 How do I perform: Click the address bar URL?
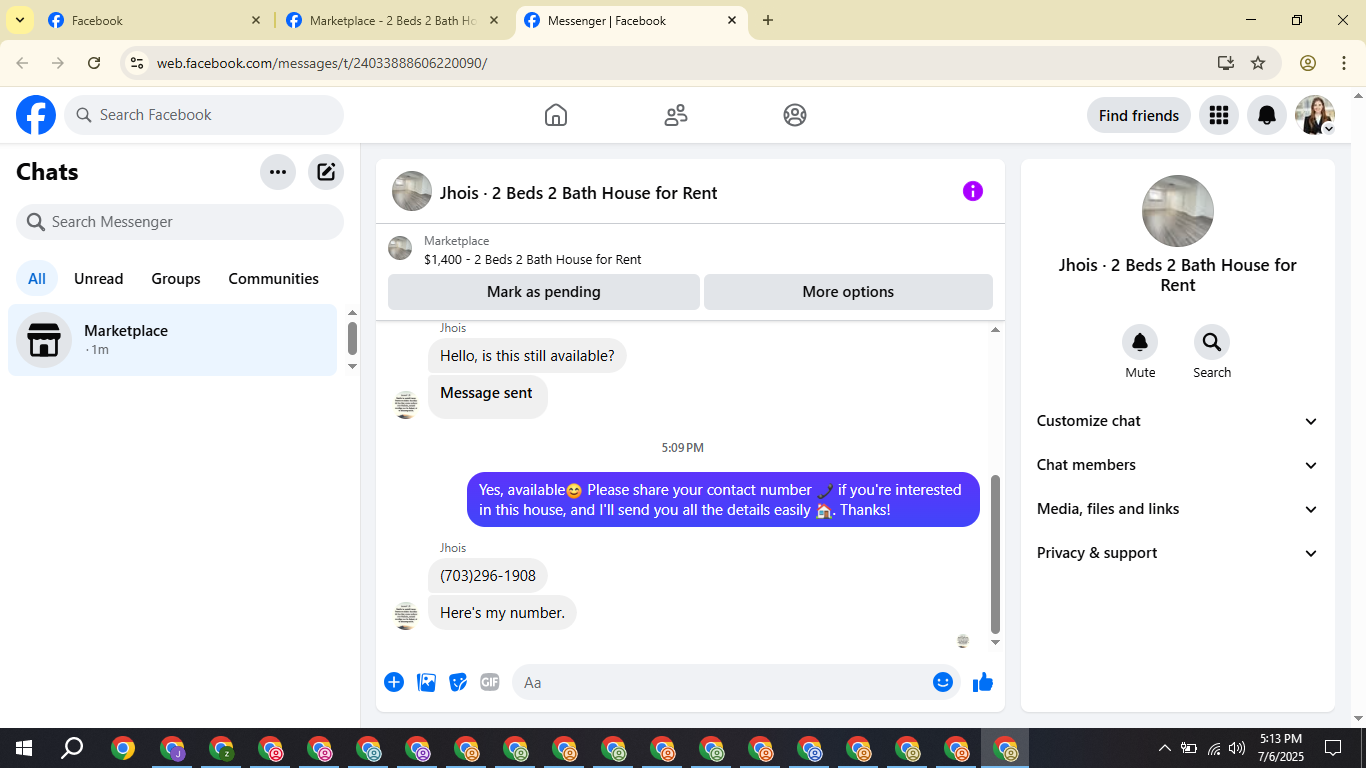pos(322,63)
